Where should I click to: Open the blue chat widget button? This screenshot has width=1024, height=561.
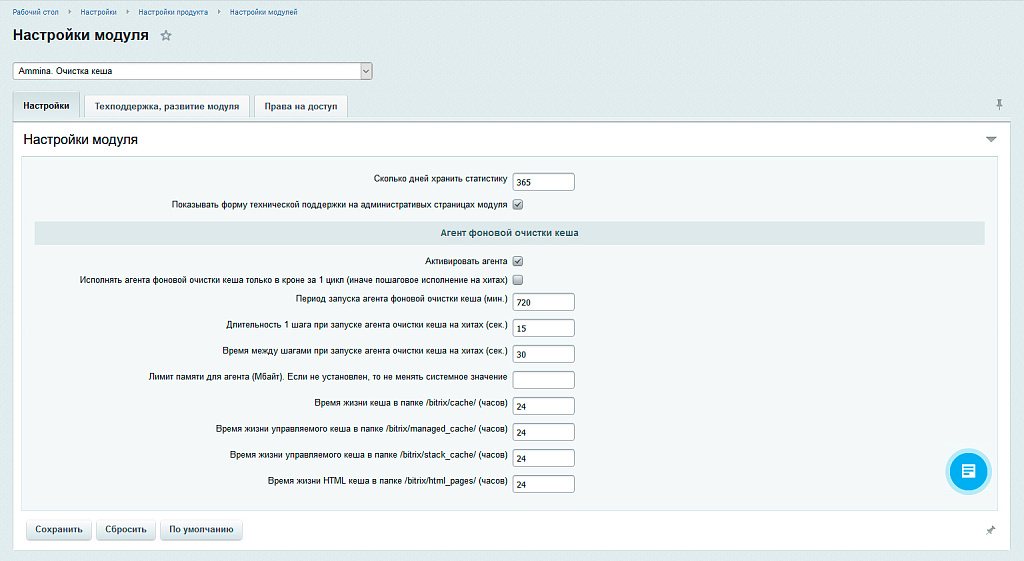pyautogui.click(x=967, y=471)
